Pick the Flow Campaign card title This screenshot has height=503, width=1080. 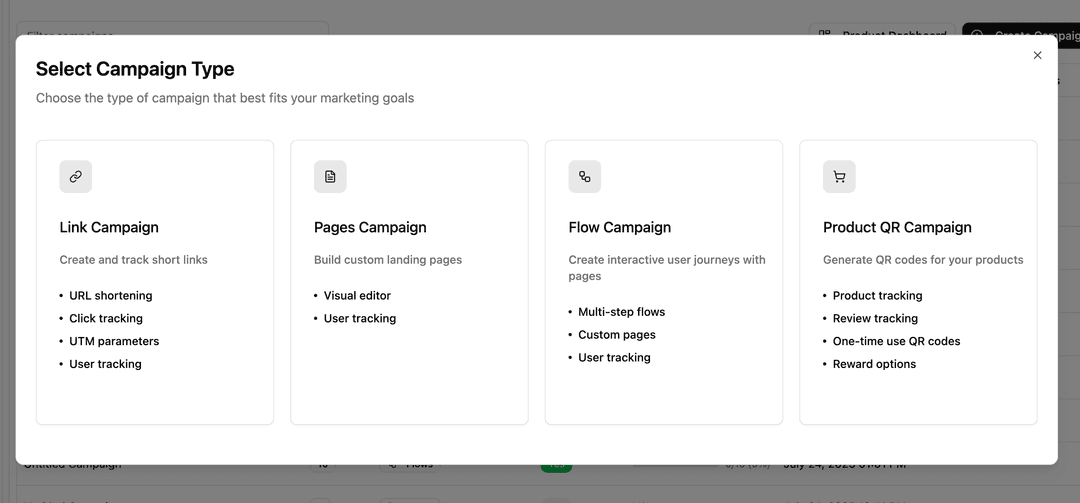click(619, 227)
